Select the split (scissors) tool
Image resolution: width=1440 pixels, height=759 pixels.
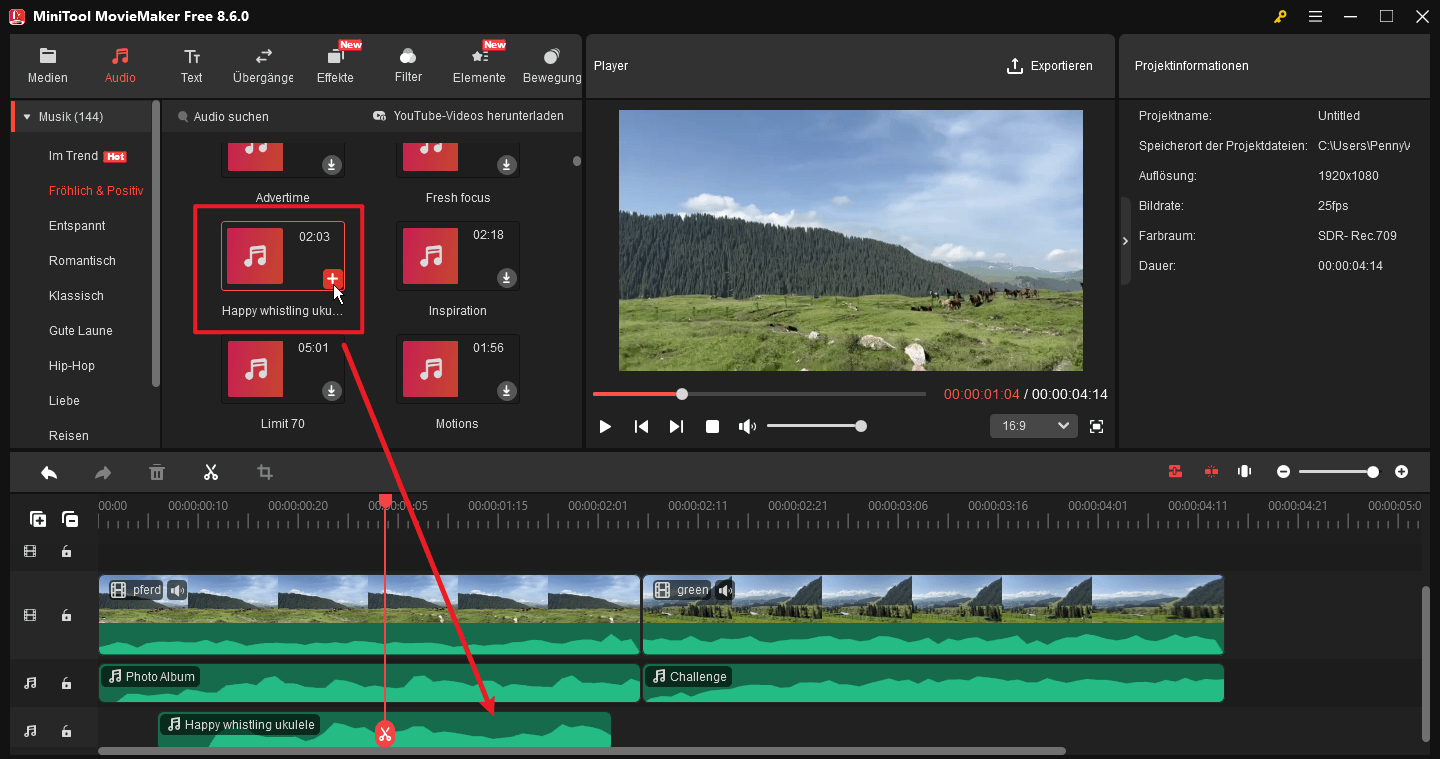tap(210, 471)
